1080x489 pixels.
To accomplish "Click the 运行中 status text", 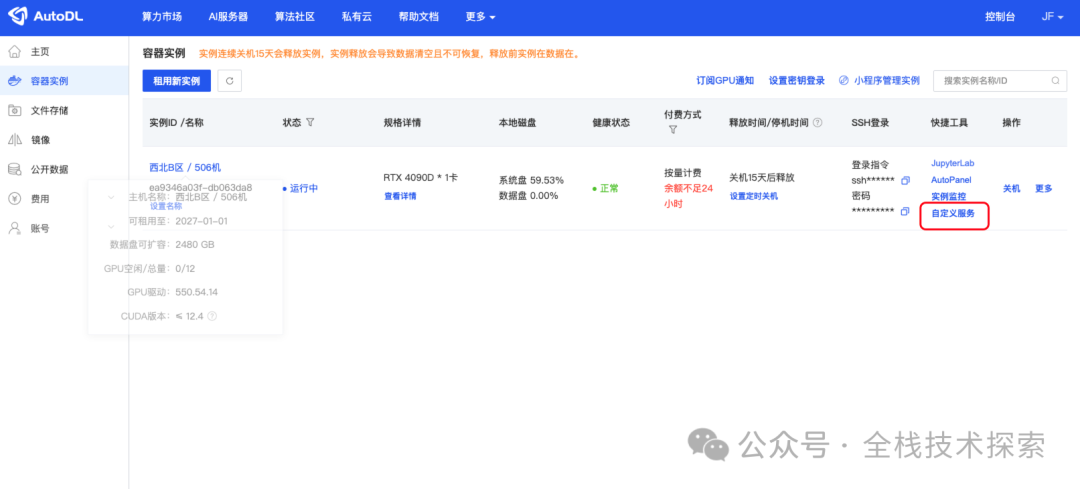I will click(x=304, y=188).
